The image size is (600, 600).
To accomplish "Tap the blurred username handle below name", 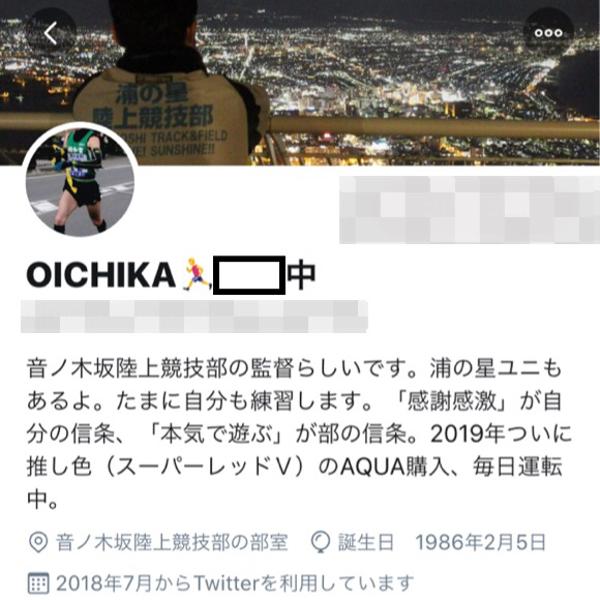I will 194,316.
